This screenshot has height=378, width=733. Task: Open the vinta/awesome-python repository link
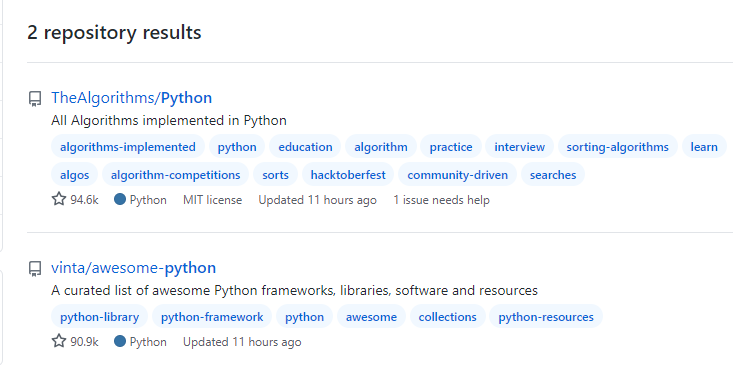pyautogui.click(x=133, y=268)
